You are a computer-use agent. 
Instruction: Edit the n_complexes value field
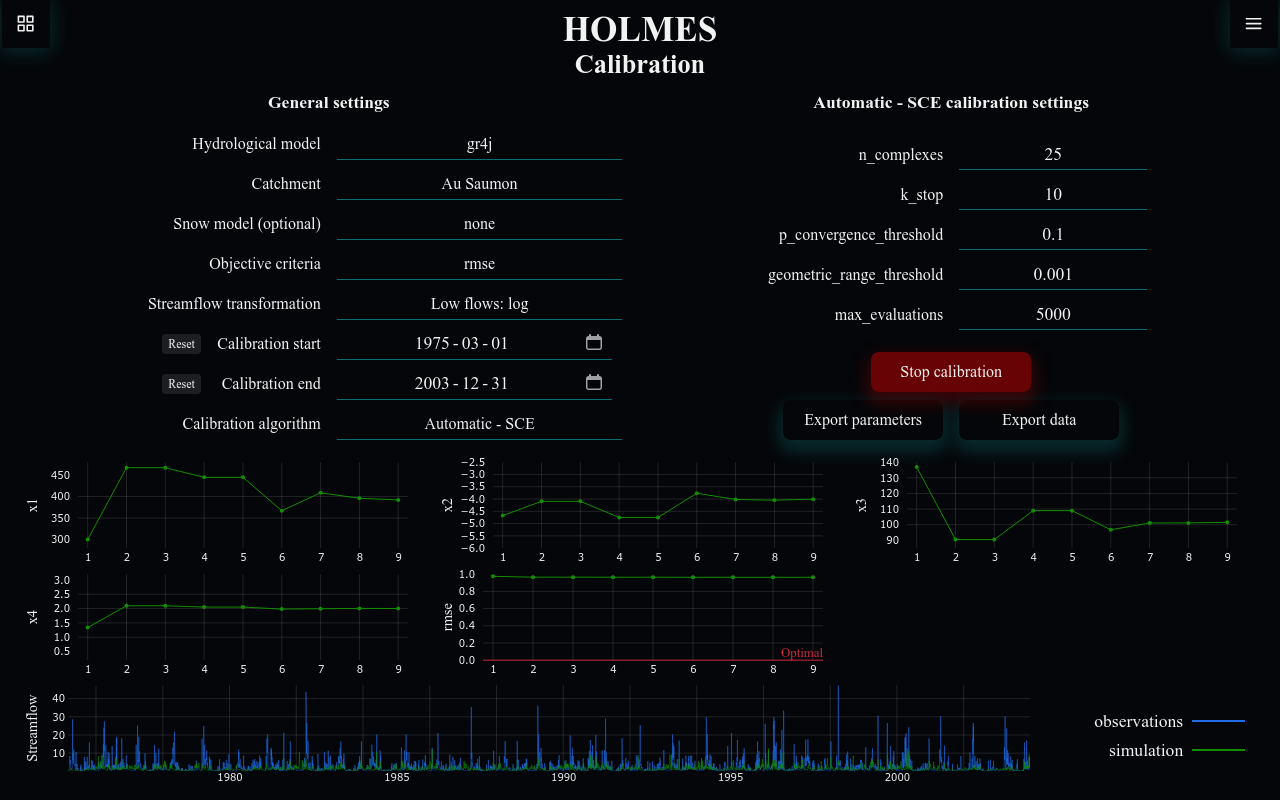coord(1053,154)
